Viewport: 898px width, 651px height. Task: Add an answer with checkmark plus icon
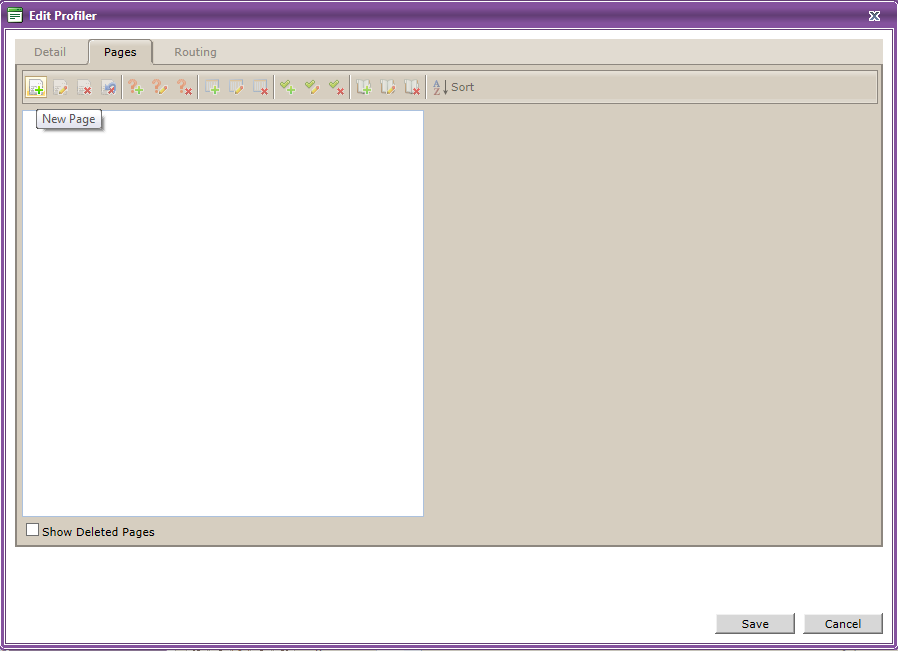click(x=287, y=87)
